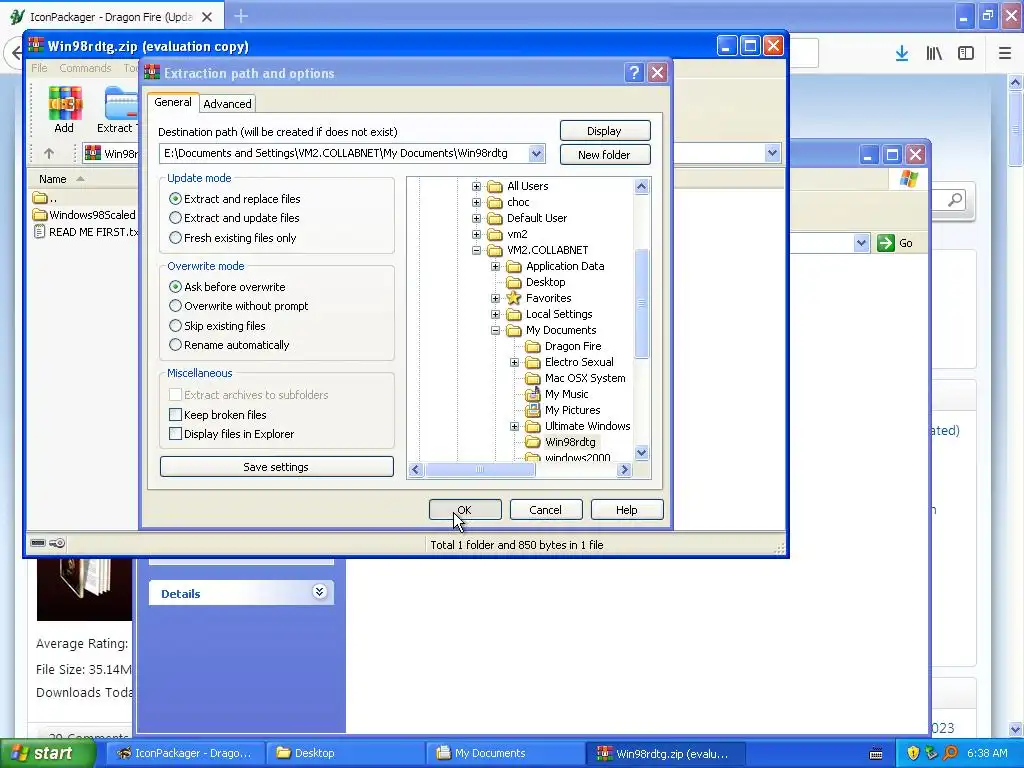Click the Extract To toolbar icon
This screenshot has width=1024, height=768.
click(x=118, y=109)
